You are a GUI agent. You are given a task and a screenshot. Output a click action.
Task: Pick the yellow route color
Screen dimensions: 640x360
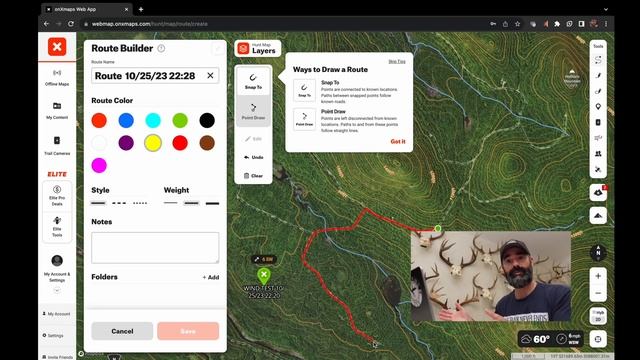pos(153,143)
